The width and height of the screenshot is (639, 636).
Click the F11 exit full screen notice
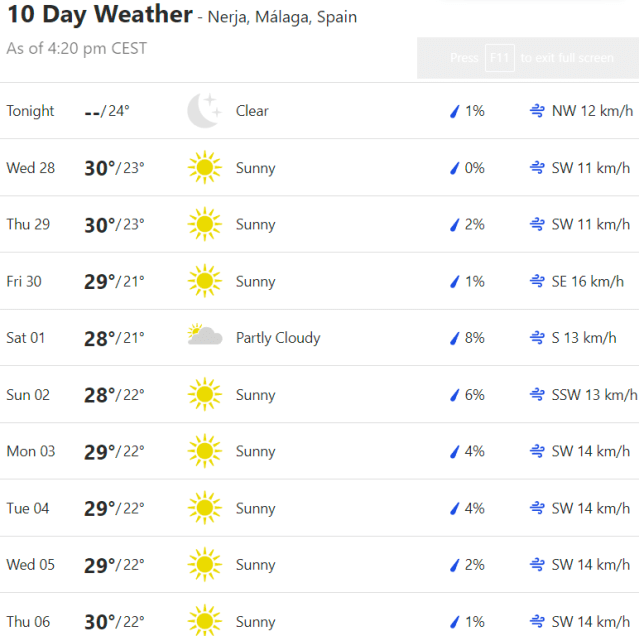tap(530, 58)
